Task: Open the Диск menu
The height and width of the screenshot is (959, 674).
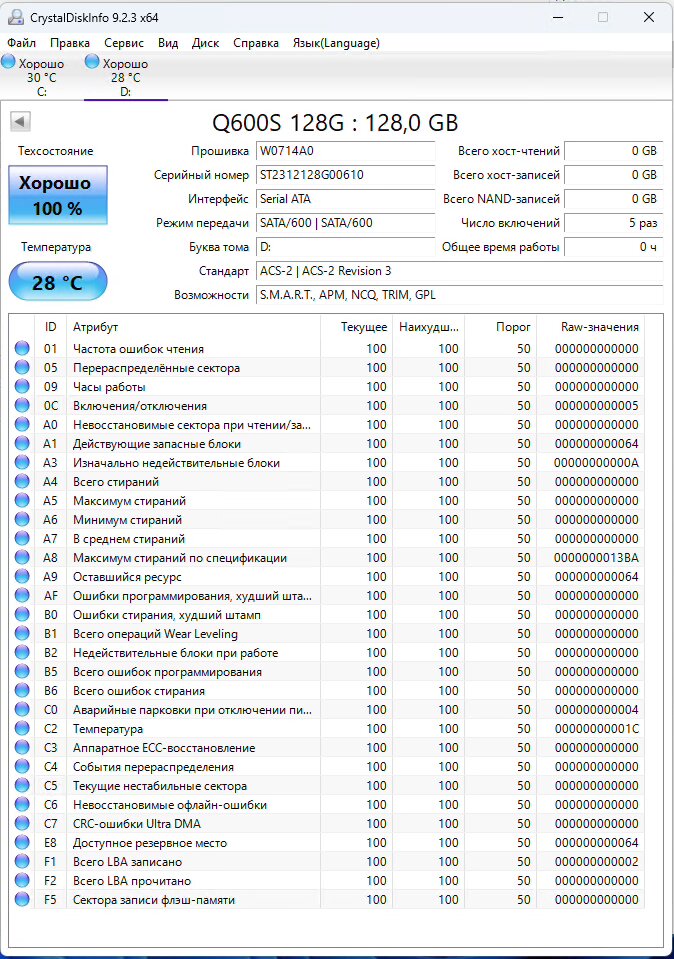Action: [206, 43]
